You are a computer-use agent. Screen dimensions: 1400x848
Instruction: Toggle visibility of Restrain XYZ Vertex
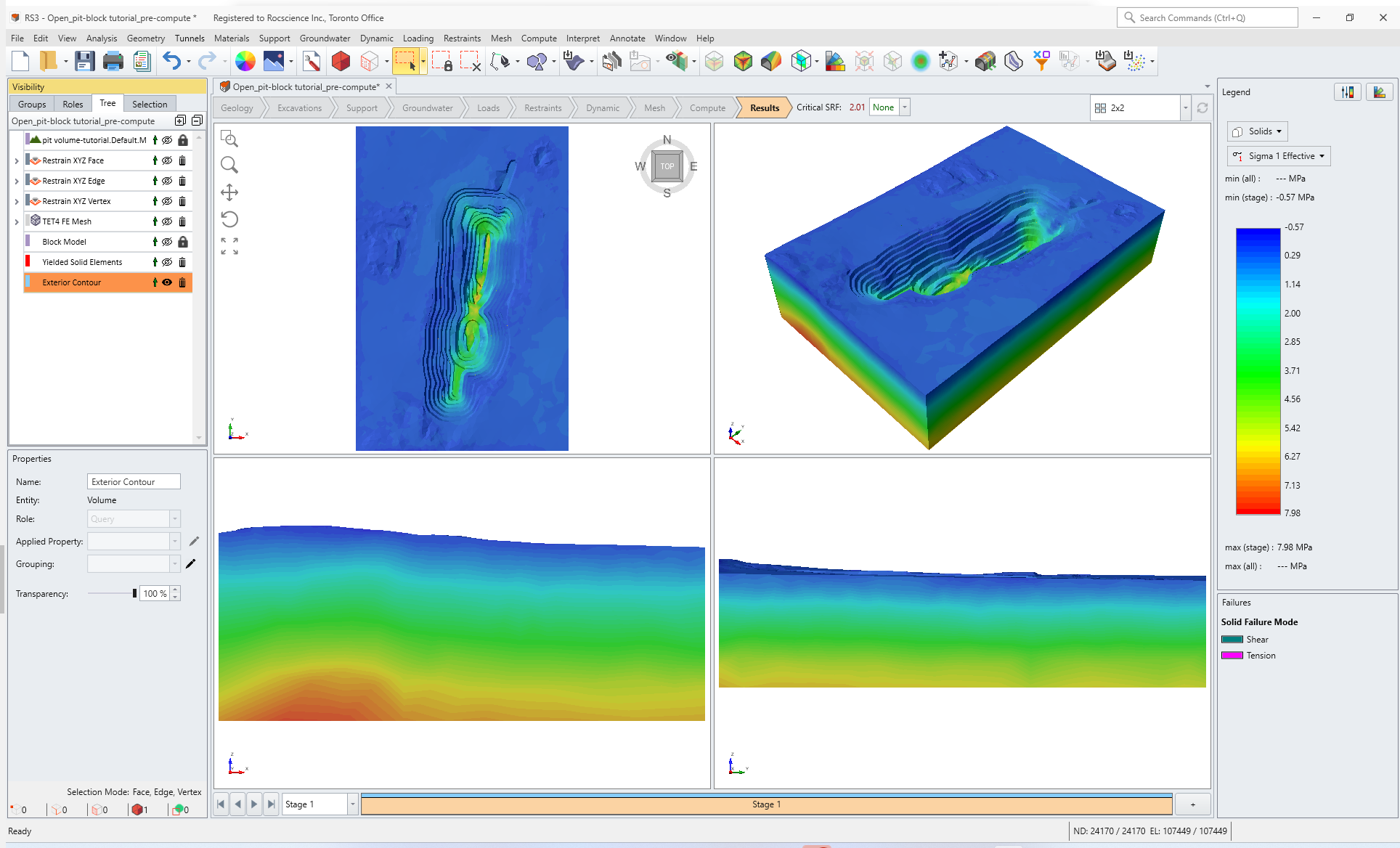pyautogui.click(x=167, y=201)
